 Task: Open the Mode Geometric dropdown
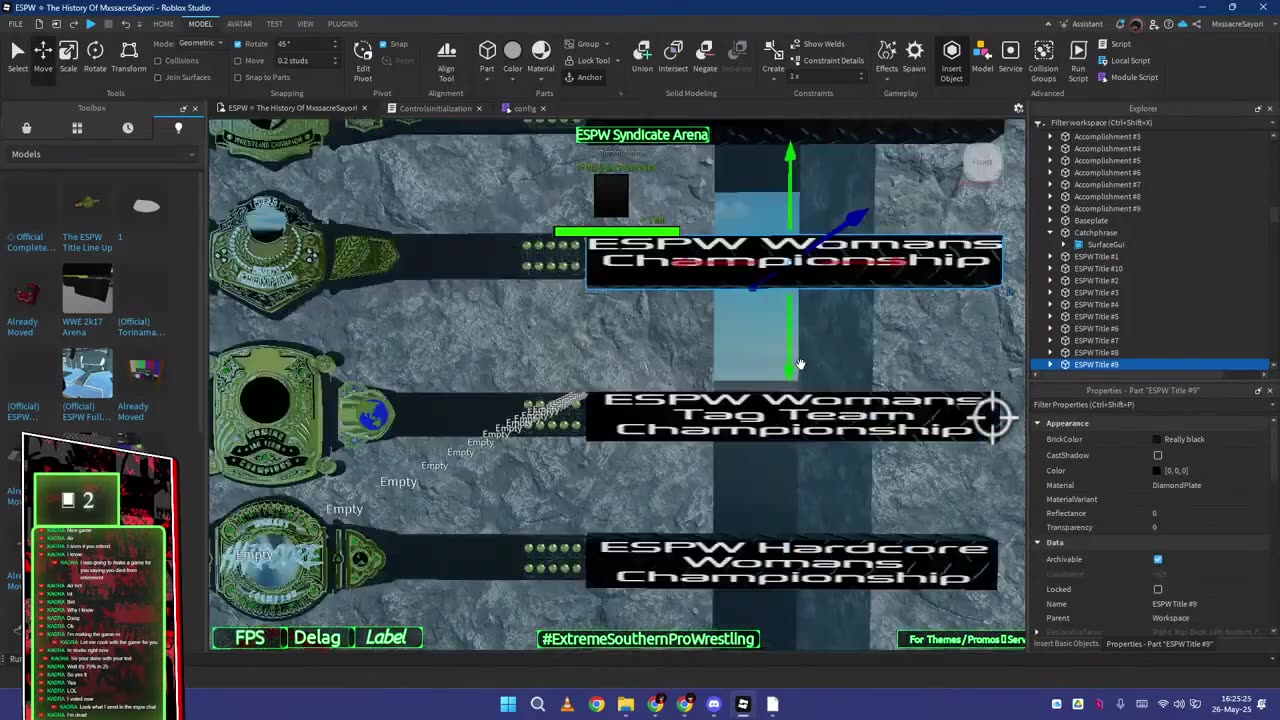tap(203, 44)
